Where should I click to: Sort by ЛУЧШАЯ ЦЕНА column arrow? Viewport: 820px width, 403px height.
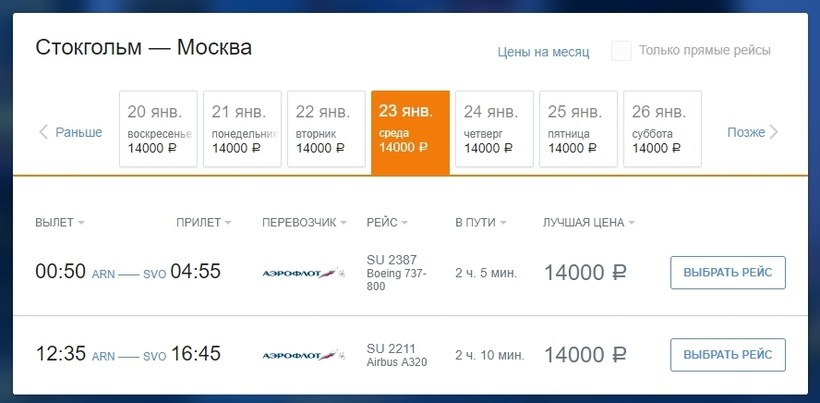point(632,222)
